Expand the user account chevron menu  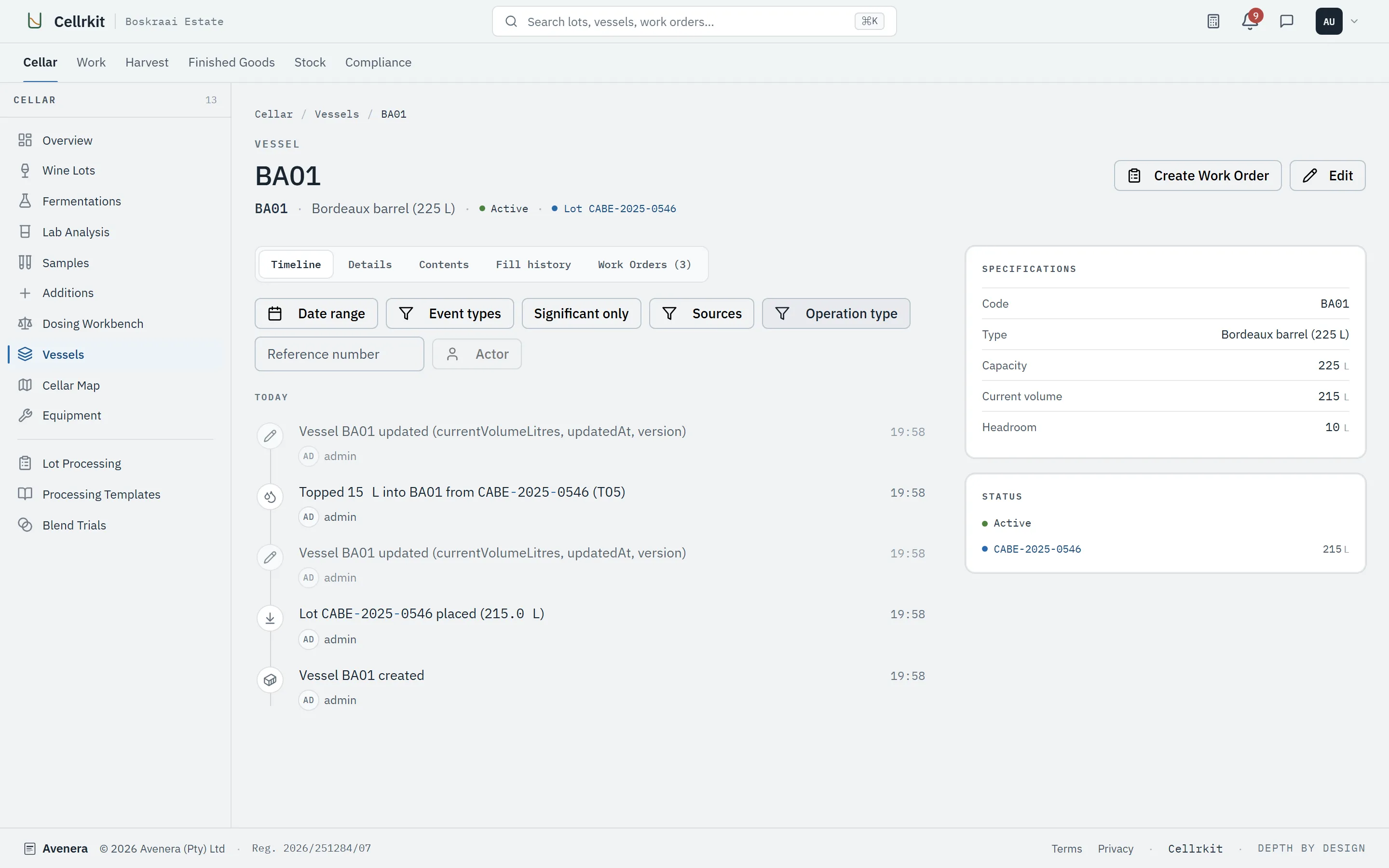(x=1355, y=21)
